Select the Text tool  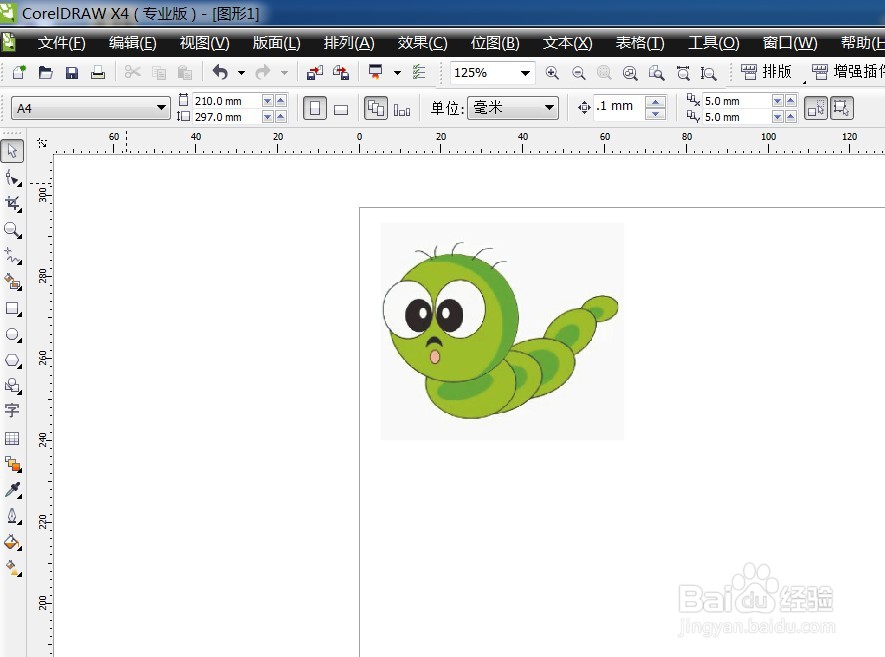(12, 410)
